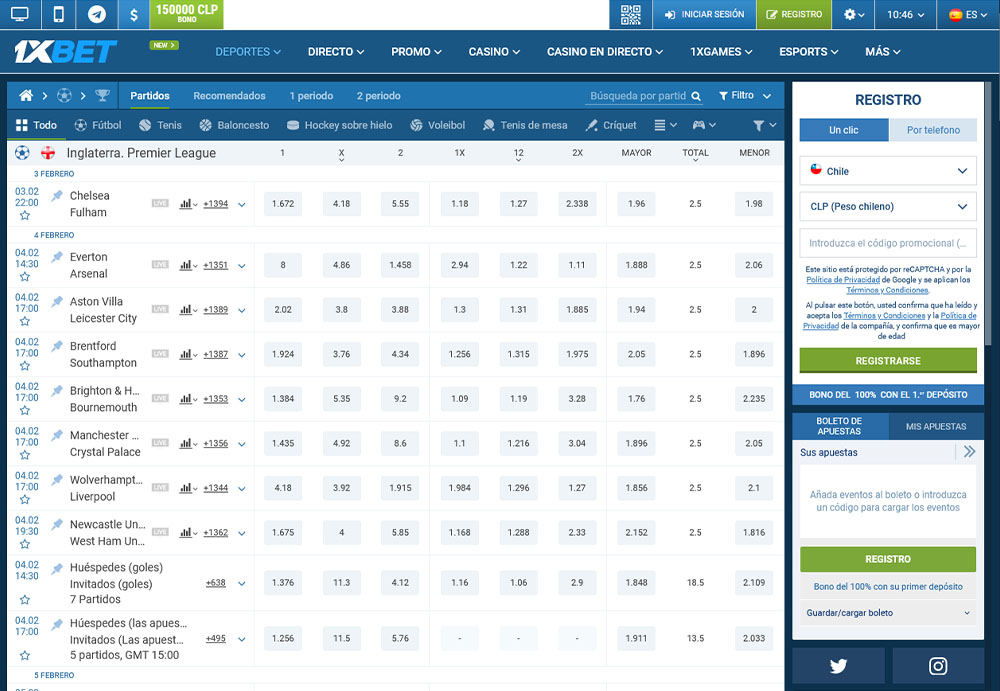Switch to the MIS APUESTAS tab
Image resolution: width=1000 pixels, height=691 pixels.
coord(936,426)
